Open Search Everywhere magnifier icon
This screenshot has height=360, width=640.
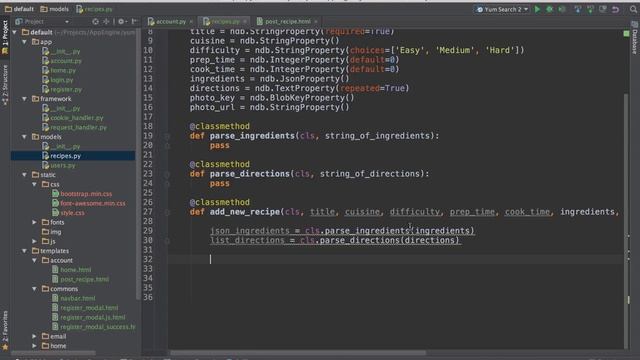(x=633, y=9)
